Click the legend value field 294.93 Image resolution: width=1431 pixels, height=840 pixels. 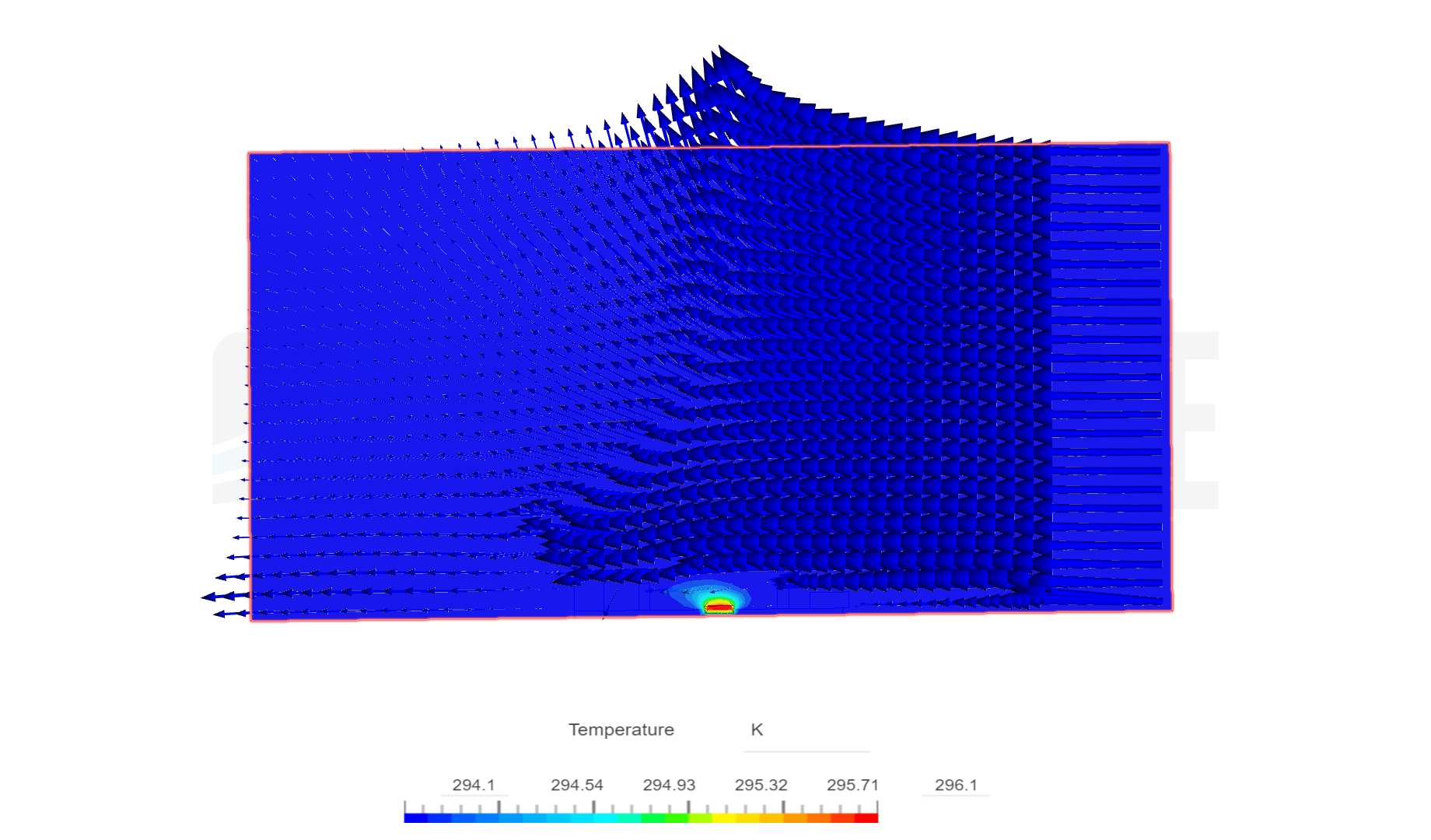coord(669,786)
